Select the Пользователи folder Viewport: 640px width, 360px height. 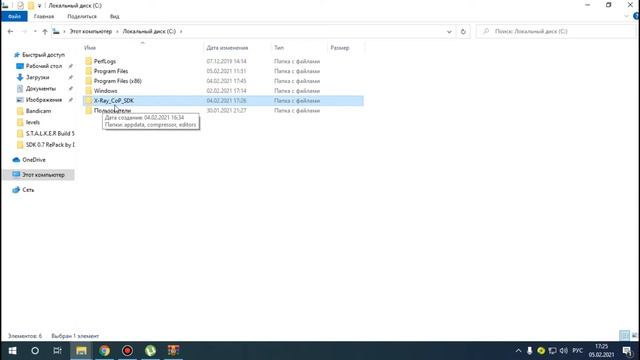(x=112, y=110)
